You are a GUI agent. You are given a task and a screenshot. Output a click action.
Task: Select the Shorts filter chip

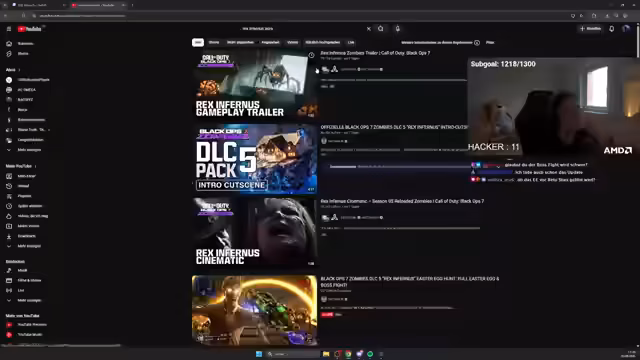point(214,42)
